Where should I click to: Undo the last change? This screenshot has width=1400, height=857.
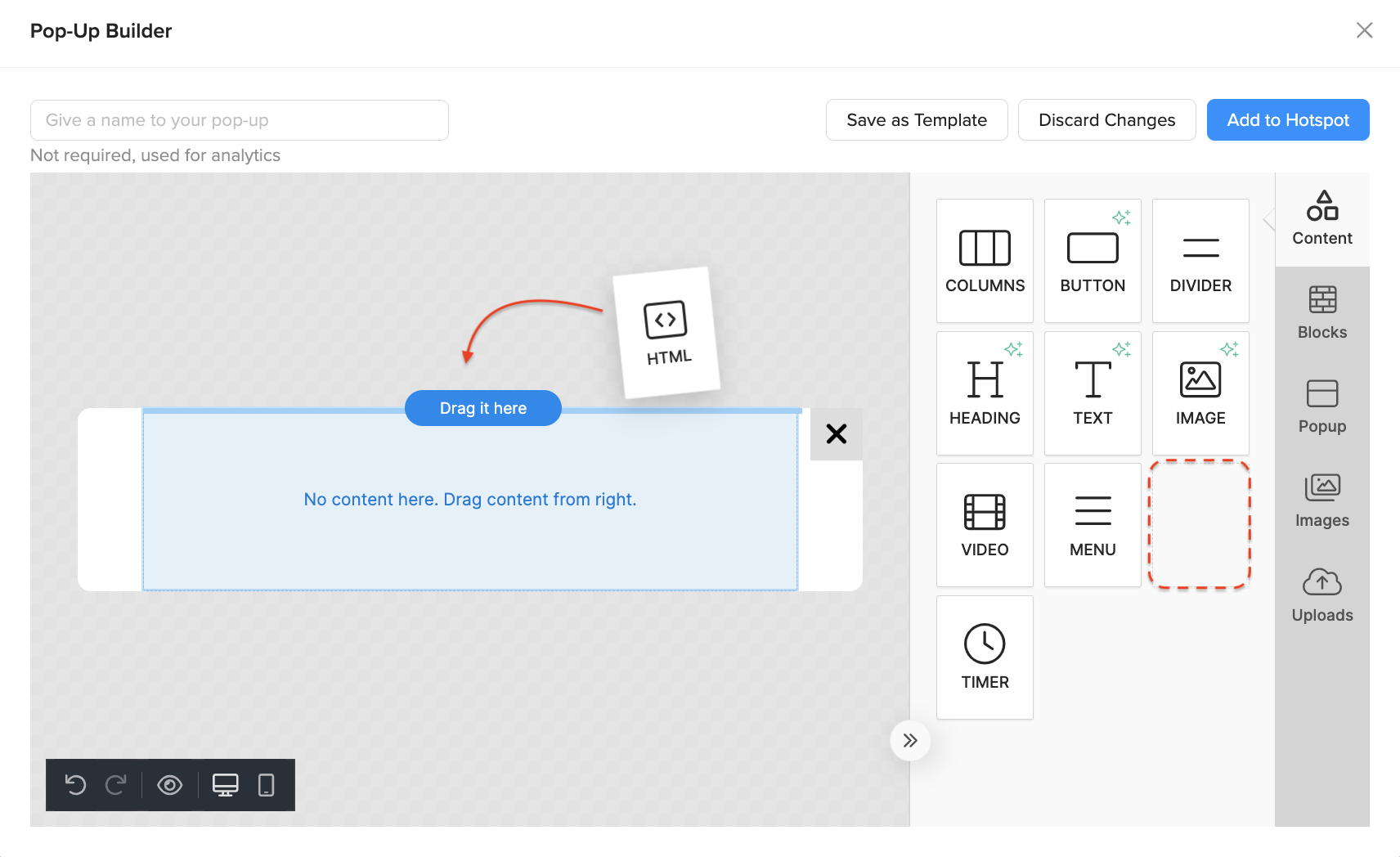point(75,785)
